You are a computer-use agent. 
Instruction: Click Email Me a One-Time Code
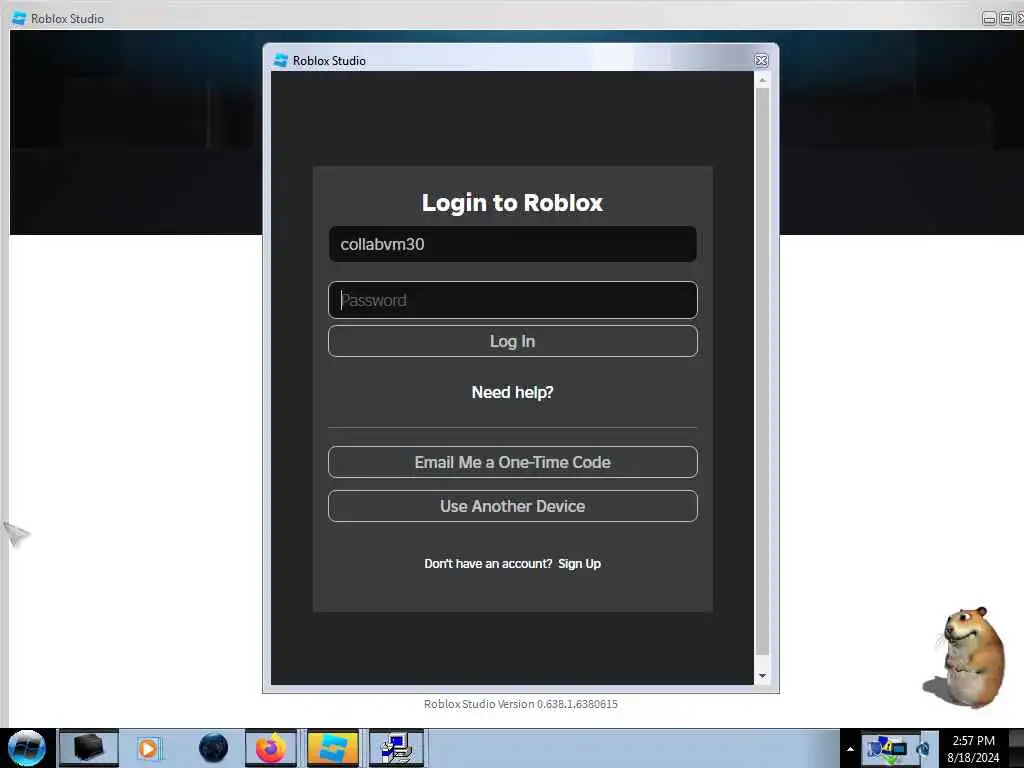tap(513, 462)
